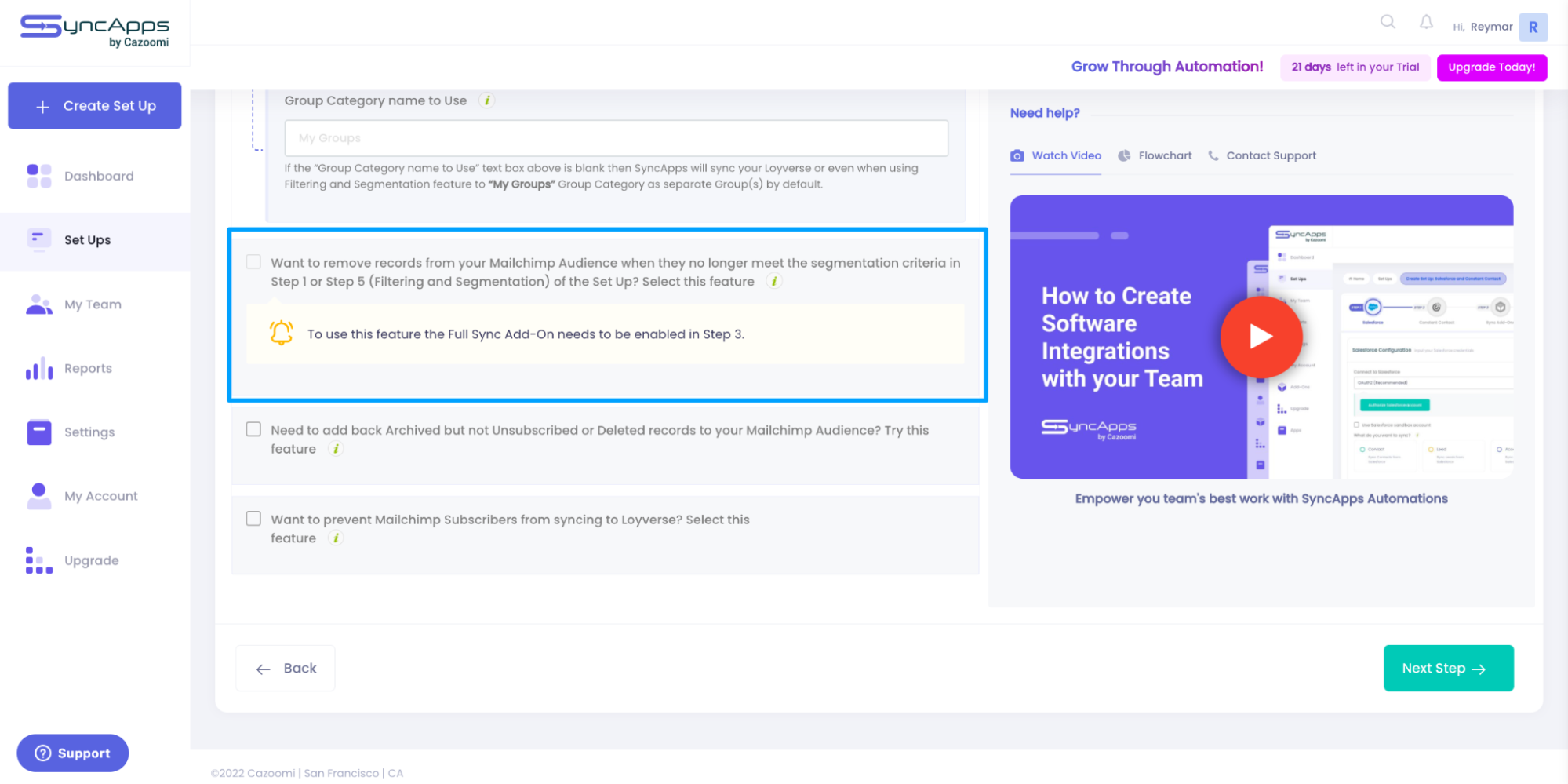Click the Reports bar chart icon
1568x784 pixels.
click(x=39, y=368)
